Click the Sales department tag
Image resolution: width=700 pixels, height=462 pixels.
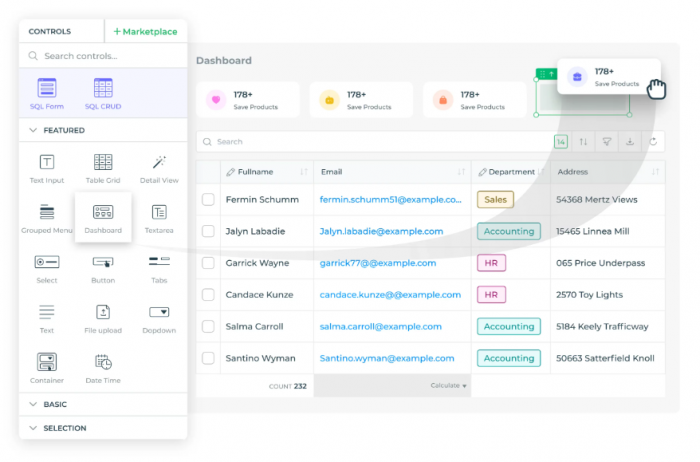(x=496, y=200)
